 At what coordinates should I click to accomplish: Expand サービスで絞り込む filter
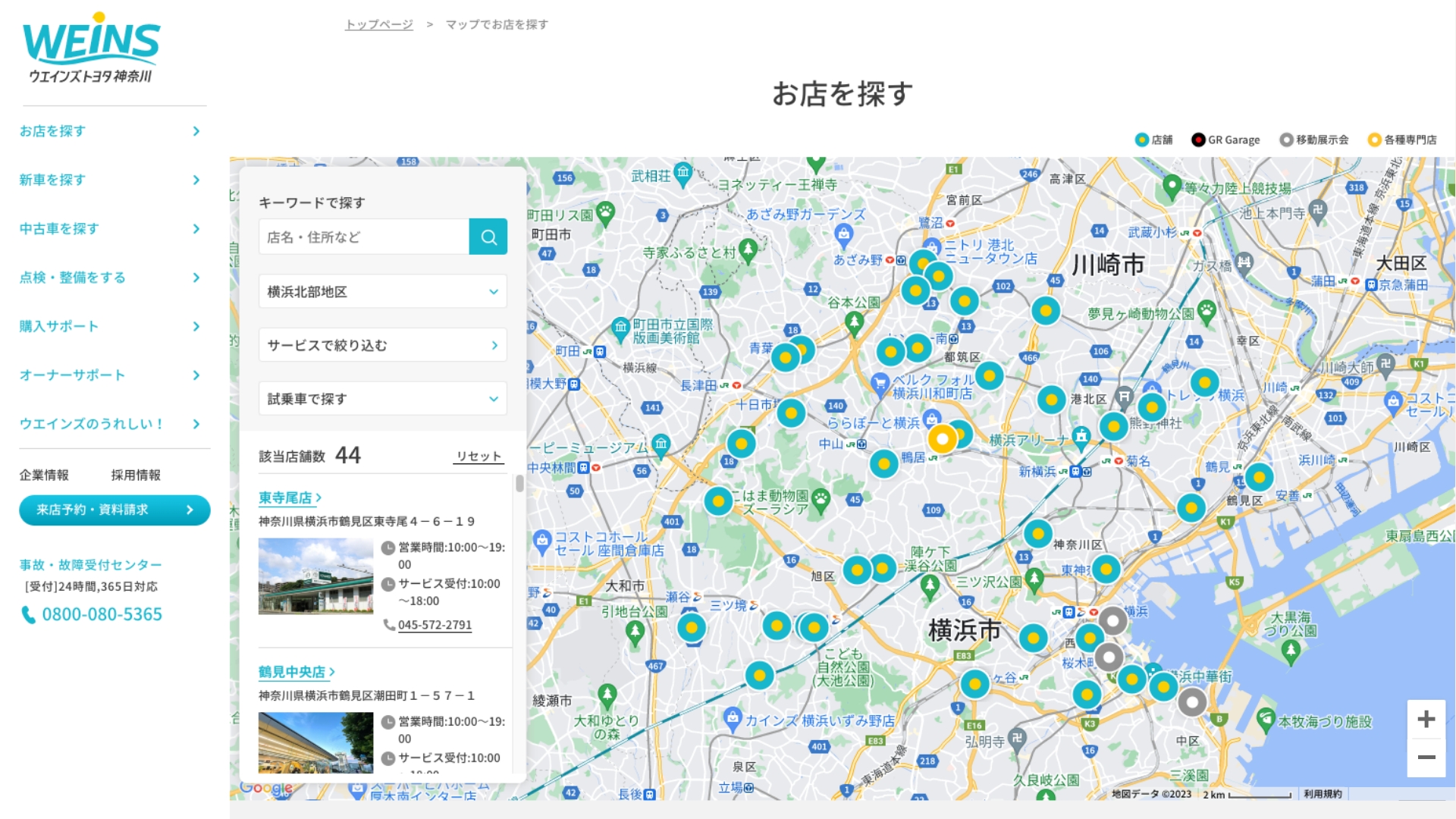[382, 345]
